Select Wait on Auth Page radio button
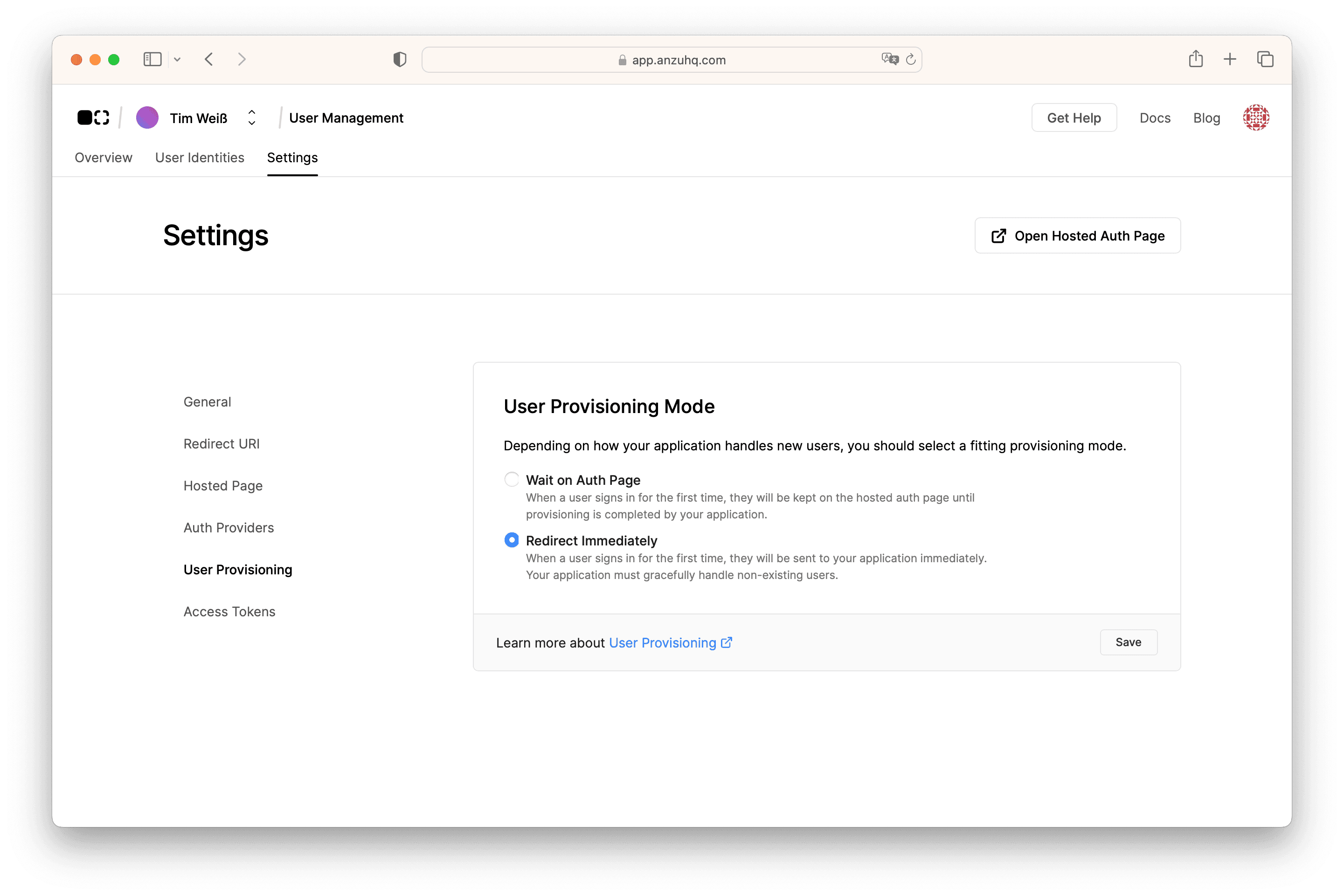The image size is (1344, 896). click(x=512, y=479)
